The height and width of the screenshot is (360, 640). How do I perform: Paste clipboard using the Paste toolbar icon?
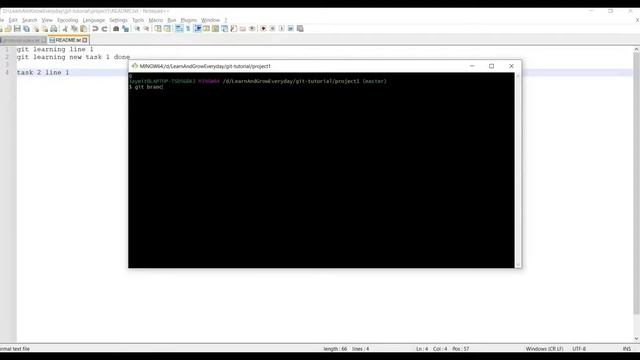click(83, 29)
